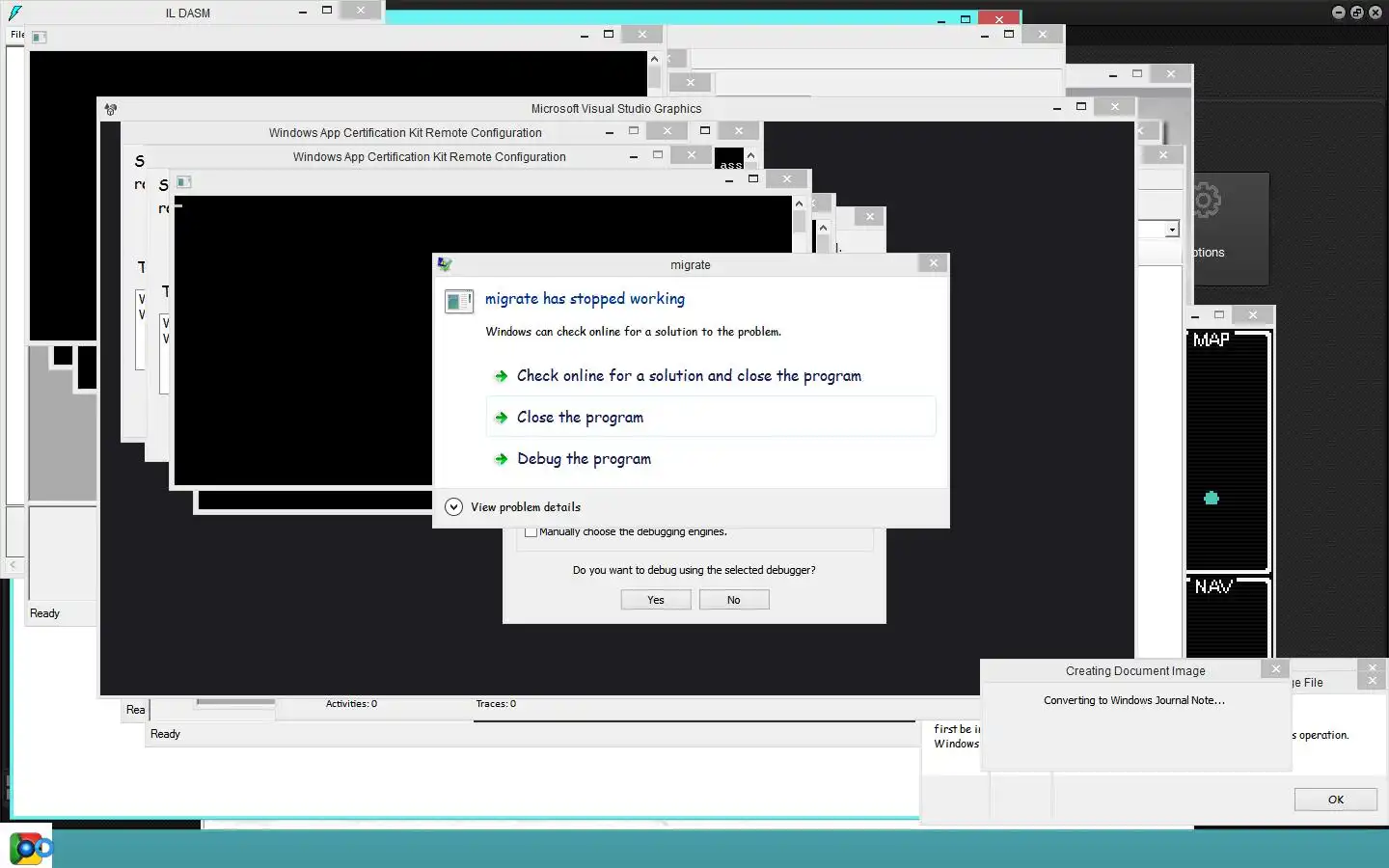Click the OK button in the bottom-right dialog
Viewport: 1389px width, 868px height.
tap(1336, 800)
